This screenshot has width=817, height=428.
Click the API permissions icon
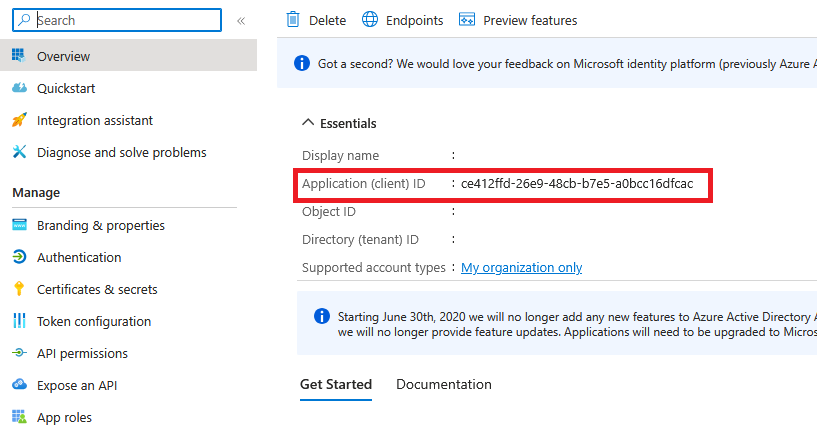[x=19, y=354]
